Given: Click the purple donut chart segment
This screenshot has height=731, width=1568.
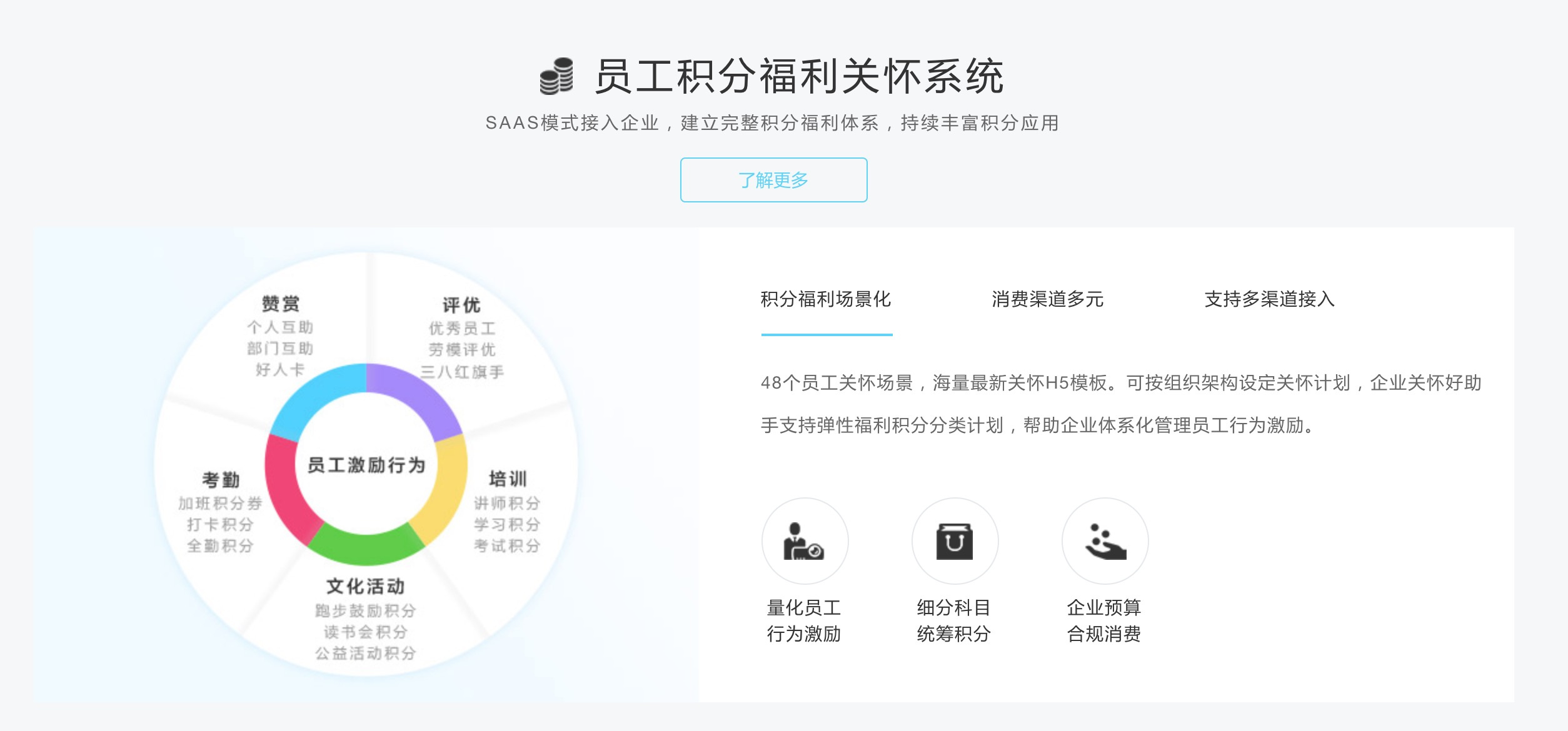Looking at the screenshot, I should click(x=416, y=395).
